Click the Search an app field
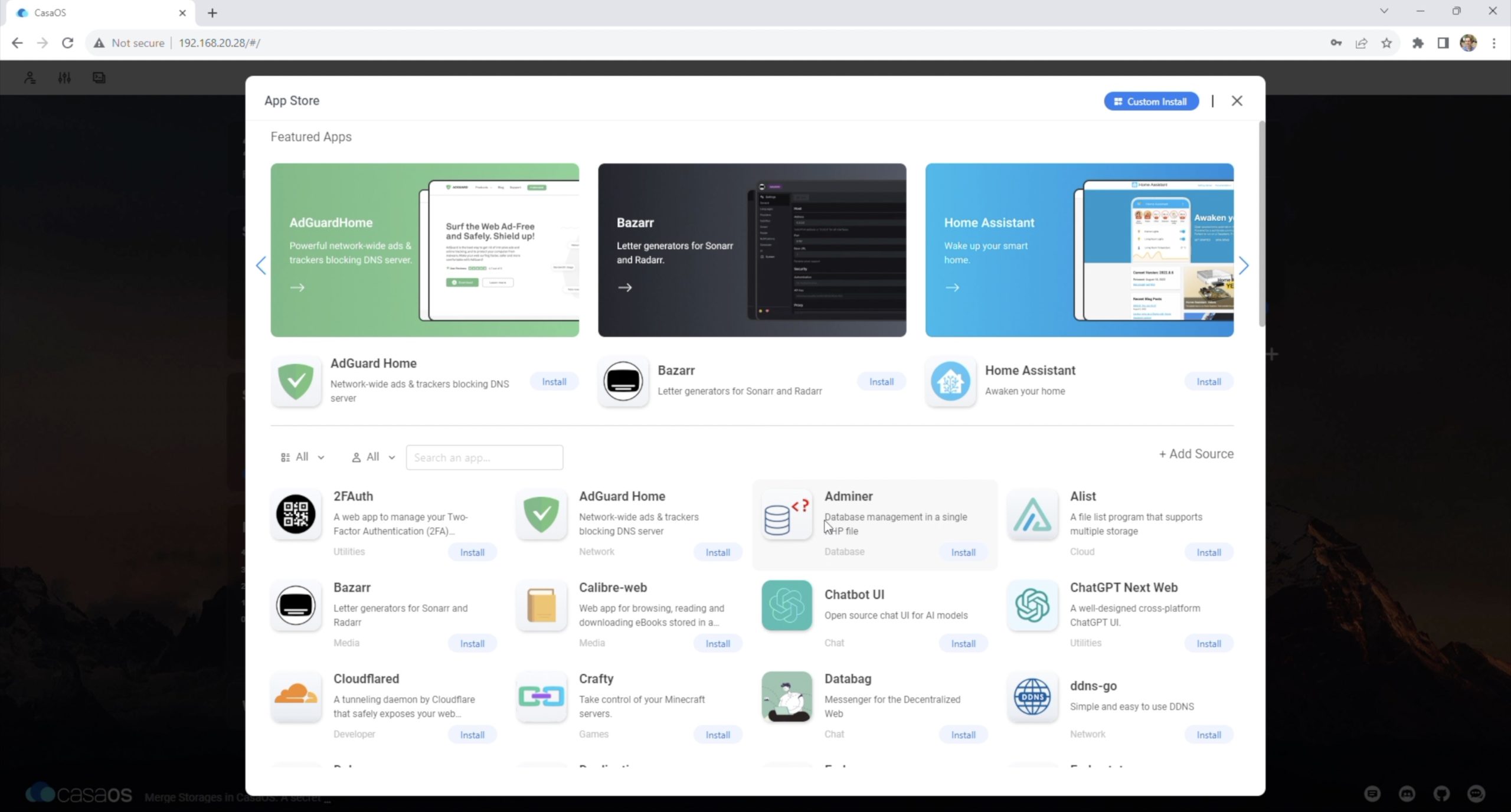1511x812 pixels. coord(484,457)
